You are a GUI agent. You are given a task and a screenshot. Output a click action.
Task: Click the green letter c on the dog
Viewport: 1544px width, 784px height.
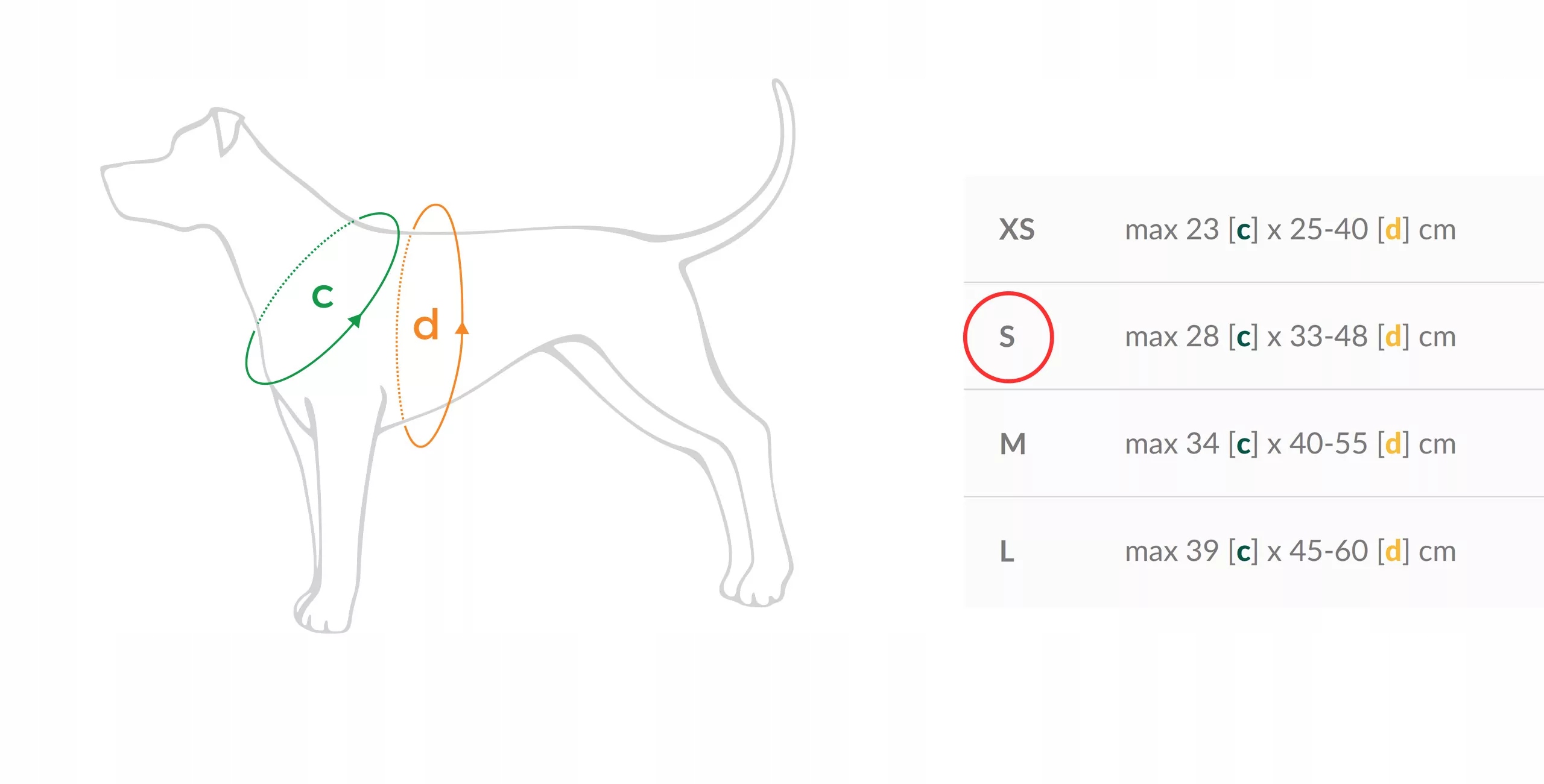(323, 297)
